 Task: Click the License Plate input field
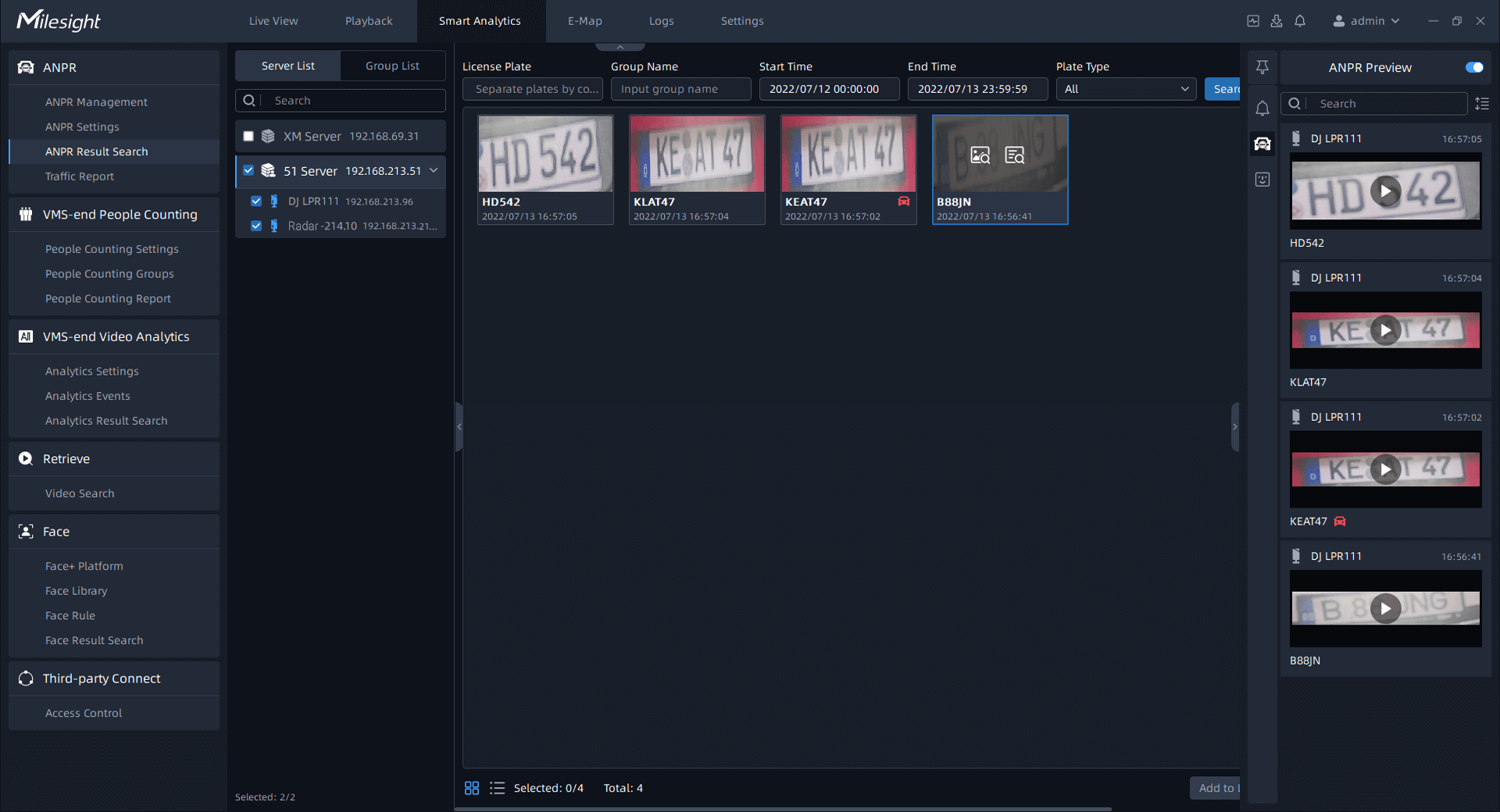[533, 89]
